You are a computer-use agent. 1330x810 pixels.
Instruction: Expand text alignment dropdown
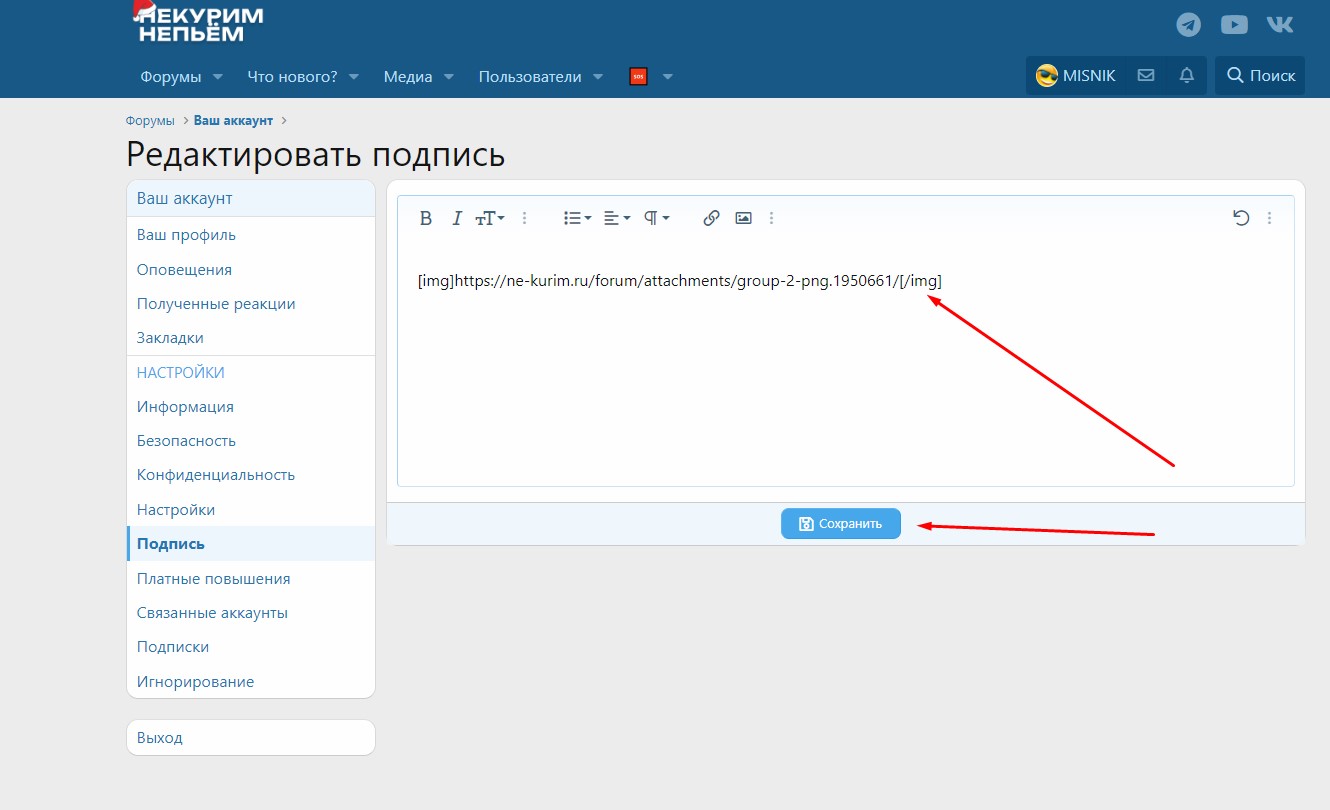tap(617, 218)
